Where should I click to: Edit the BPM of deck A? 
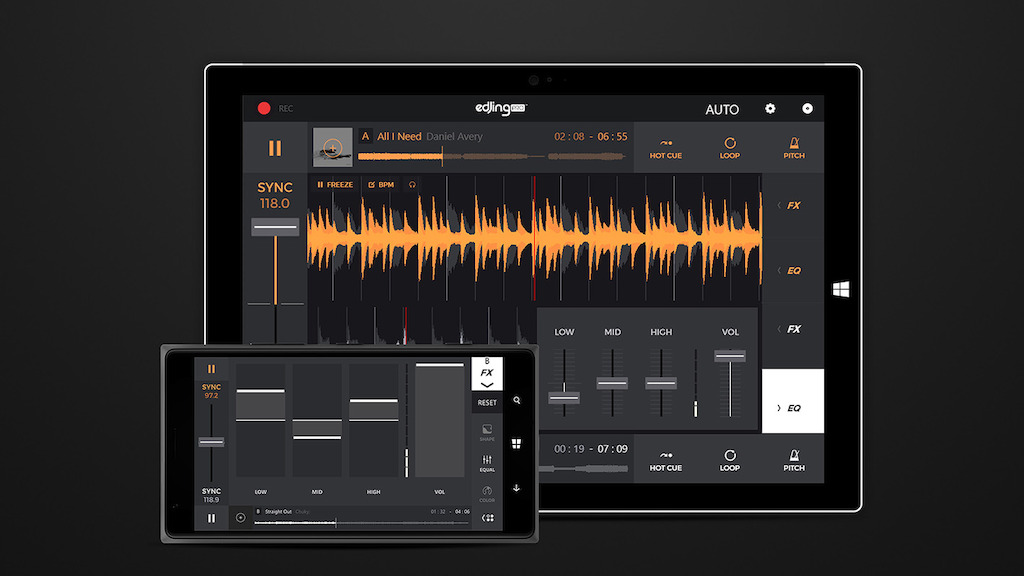pos(381,185)
